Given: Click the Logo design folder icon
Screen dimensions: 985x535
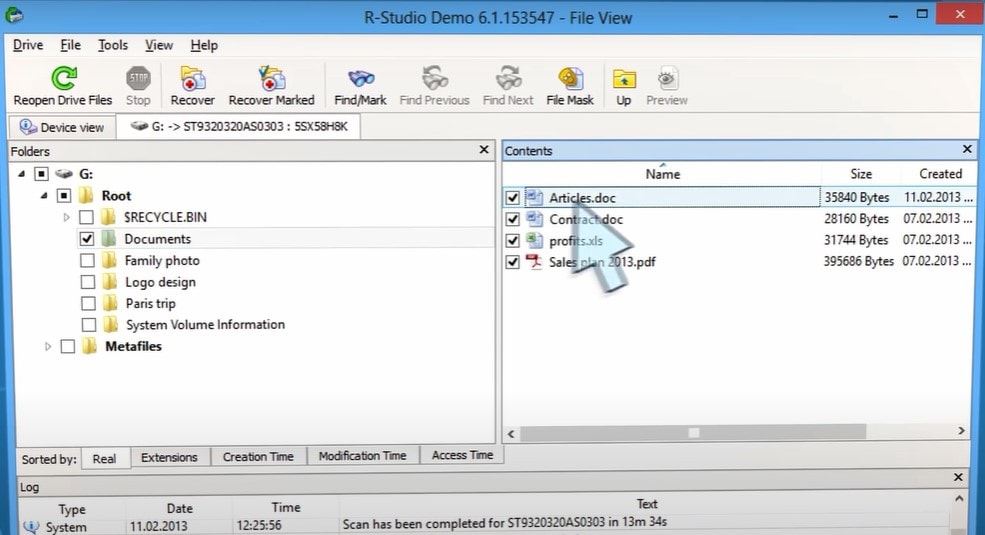Looking at the screenshot, I should click(110, 281).
